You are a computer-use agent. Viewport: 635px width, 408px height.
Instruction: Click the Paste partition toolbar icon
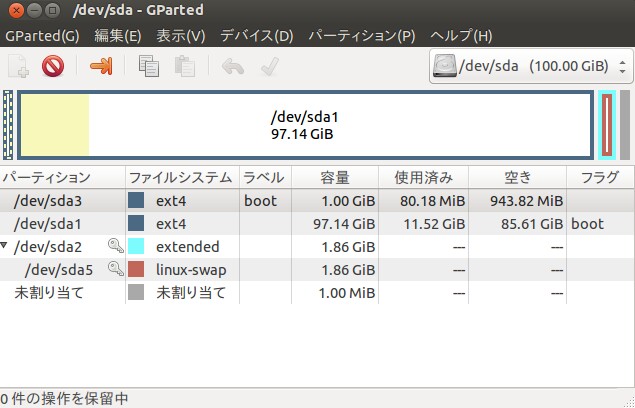point(184,67)
